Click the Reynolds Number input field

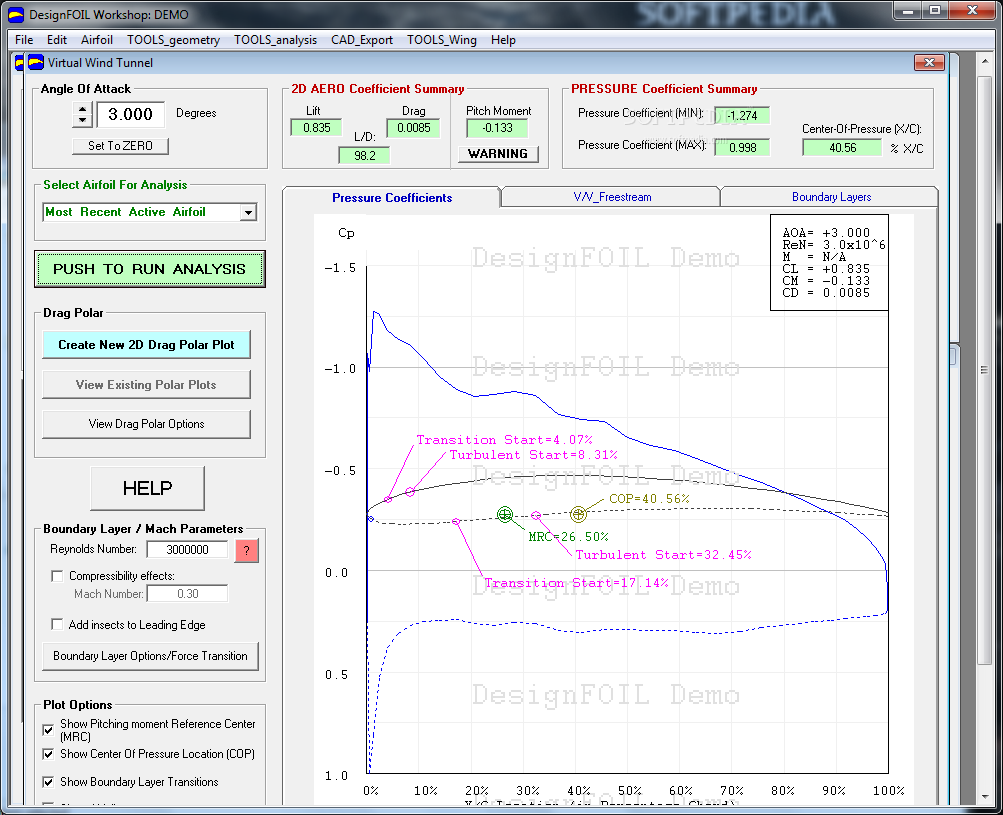187,550
